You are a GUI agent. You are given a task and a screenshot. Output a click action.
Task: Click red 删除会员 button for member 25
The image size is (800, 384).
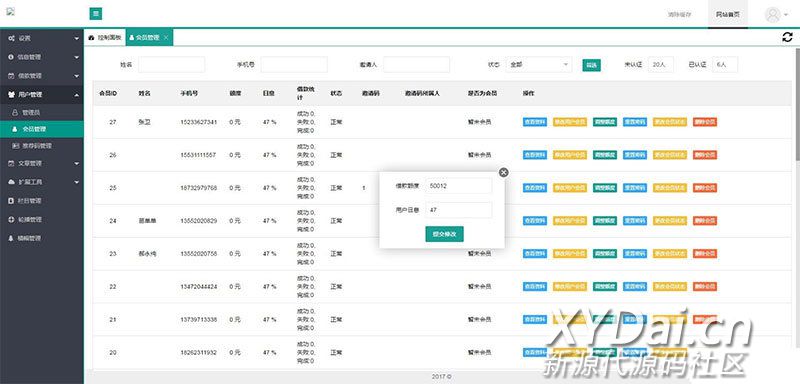(x=705, y=188)
